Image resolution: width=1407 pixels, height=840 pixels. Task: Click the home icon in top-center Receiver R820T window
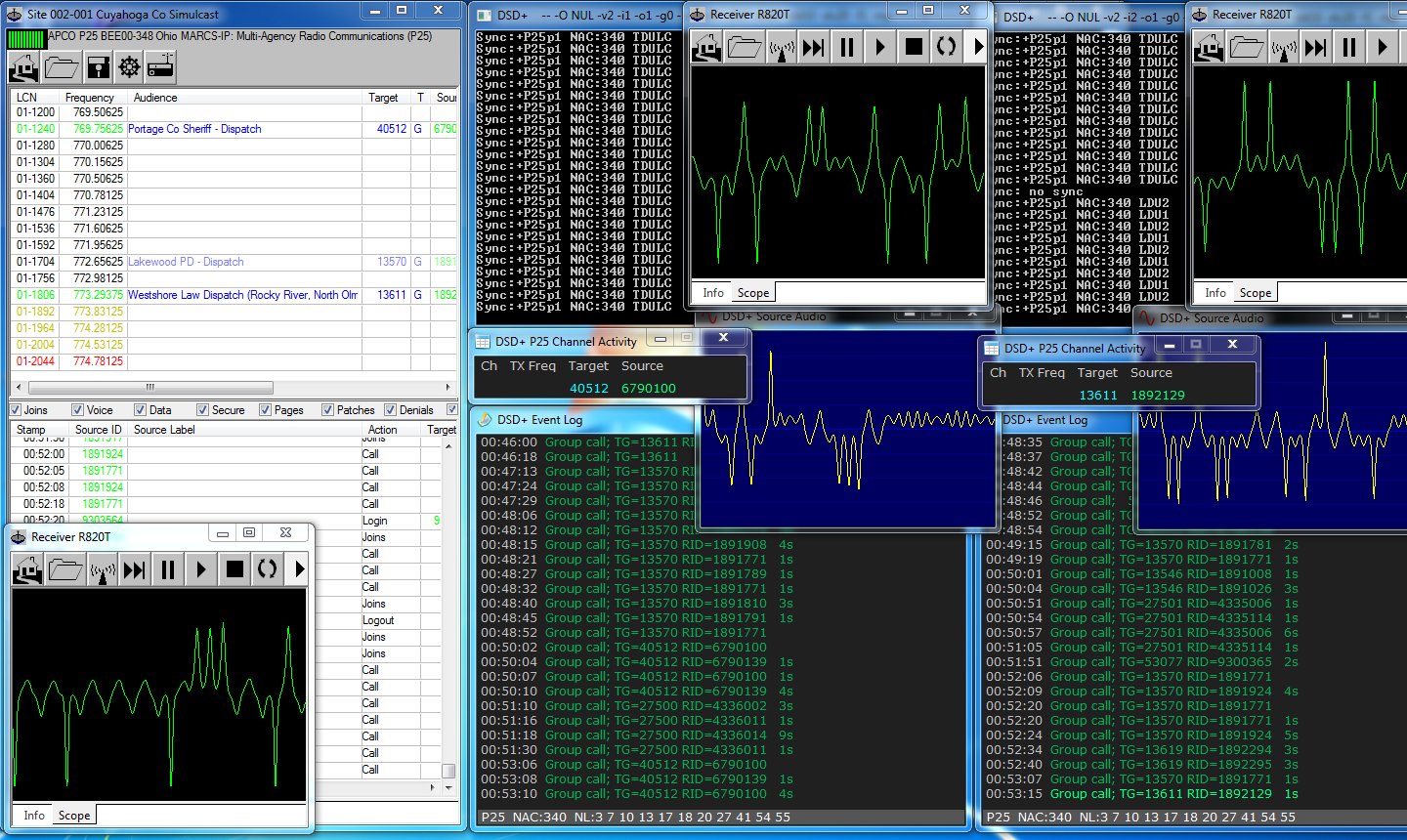(x=706, y=47)
